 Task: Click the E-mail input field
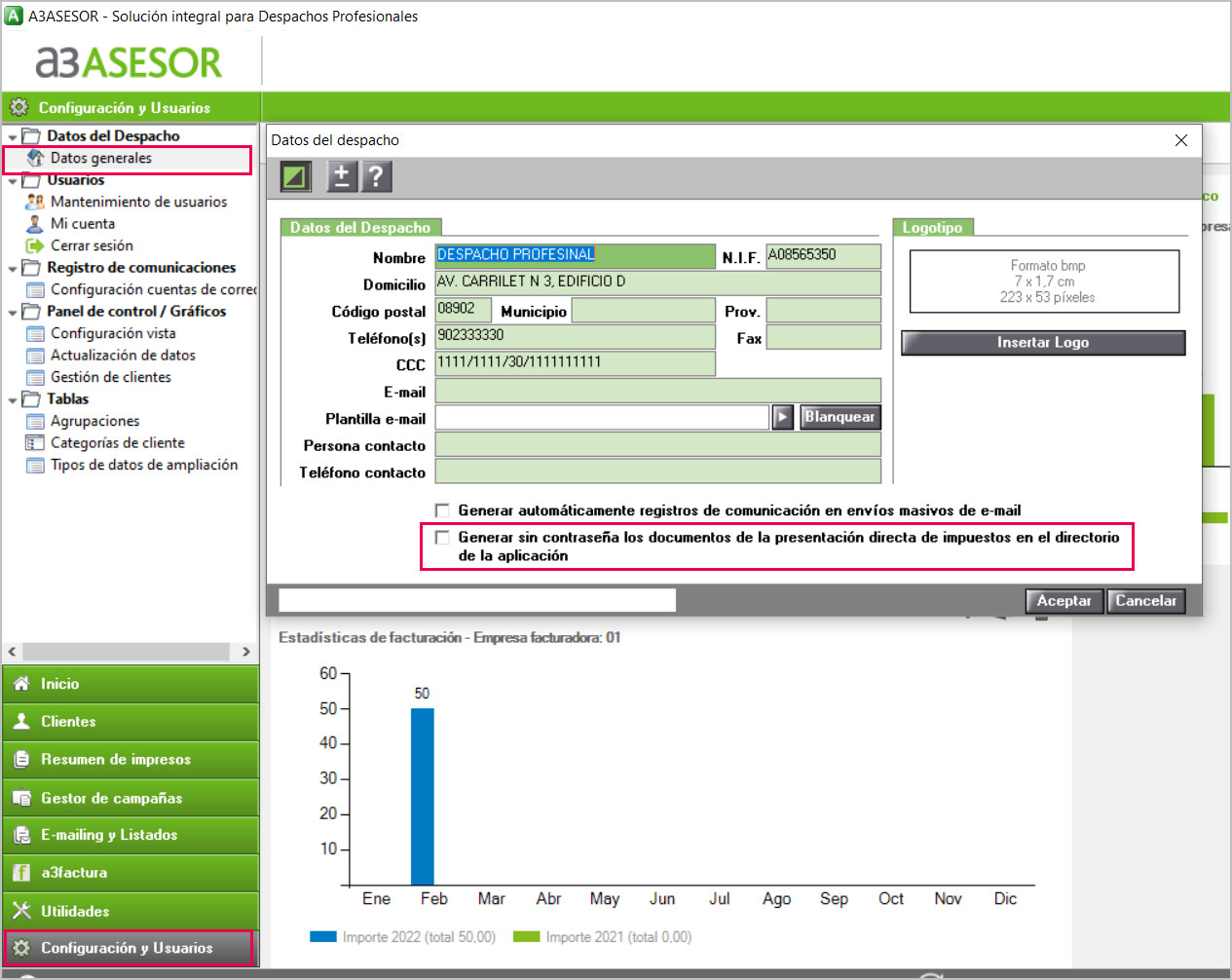point(658,391)
